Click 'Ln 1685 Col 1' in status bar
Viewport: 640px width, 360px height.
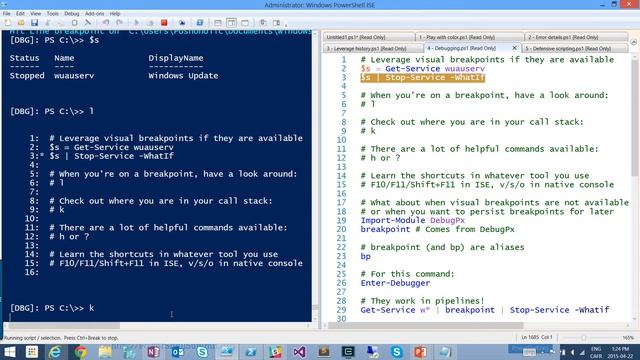click(x=536, y=338)
